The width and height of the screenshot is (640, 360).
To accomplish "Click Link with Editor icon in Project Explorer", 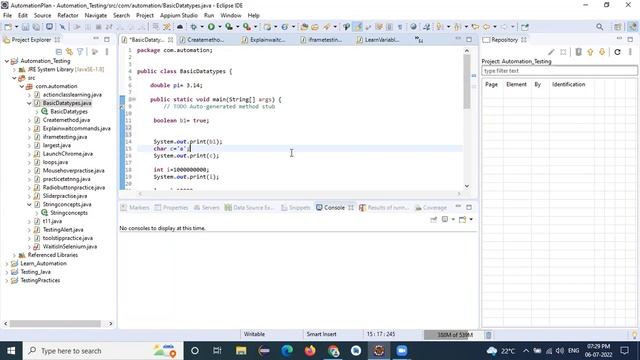I will [x=69, y=52].
